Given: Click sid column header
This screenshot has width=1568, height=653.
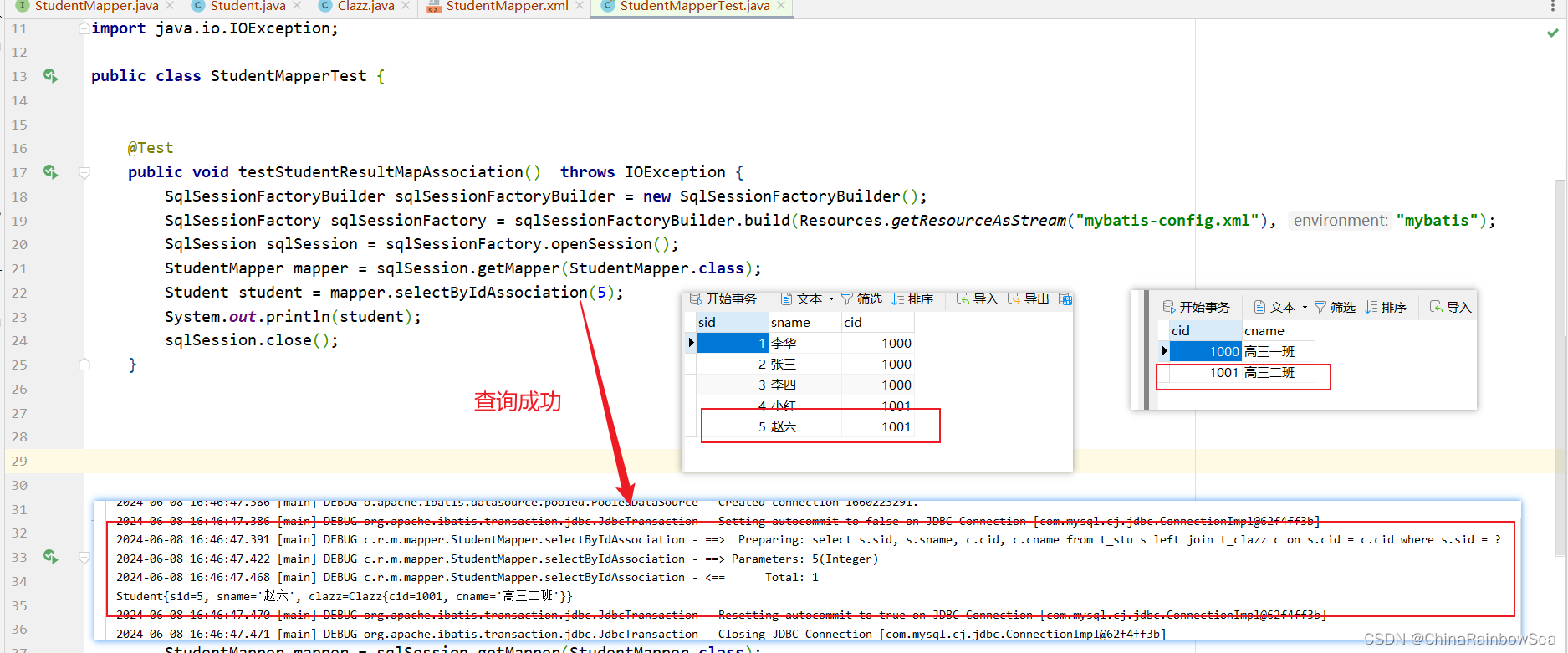Looking at the screenshot, I should point(732,322).
